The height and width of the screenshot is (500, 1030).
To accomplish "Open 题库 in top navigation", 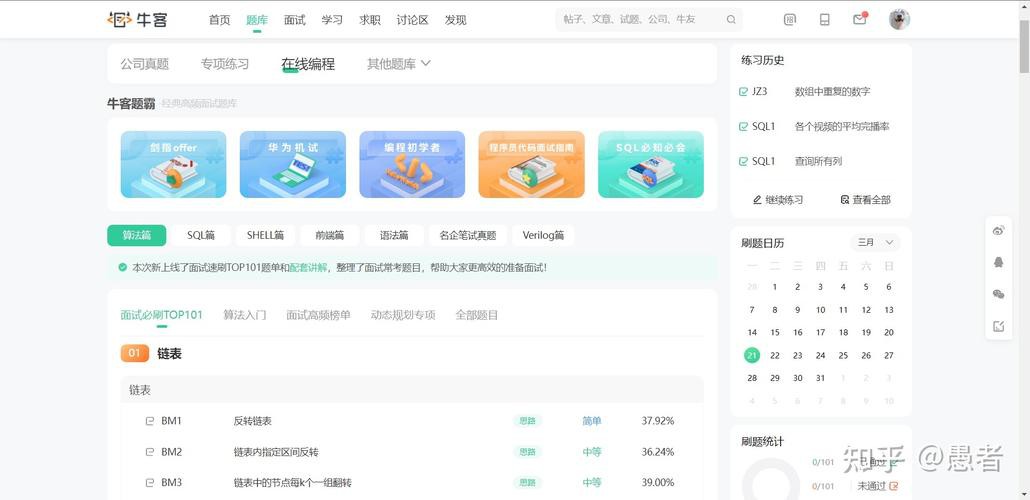I will tap(257, 20).
